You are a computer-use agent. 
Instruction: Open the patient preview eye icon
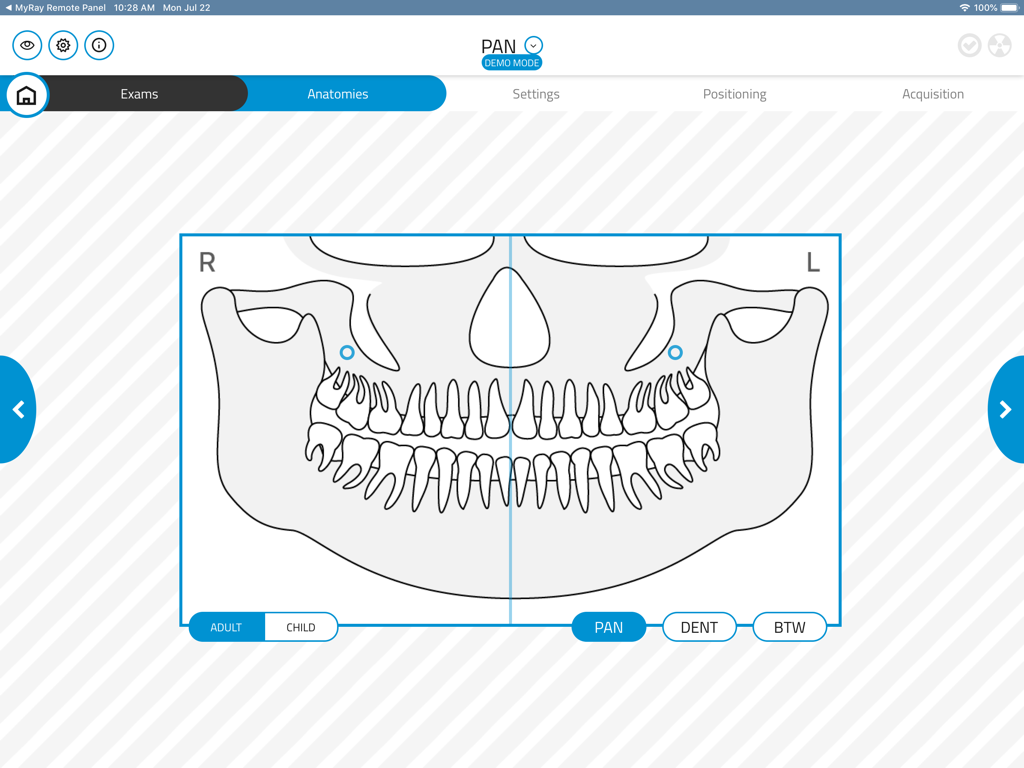[26, 45]
